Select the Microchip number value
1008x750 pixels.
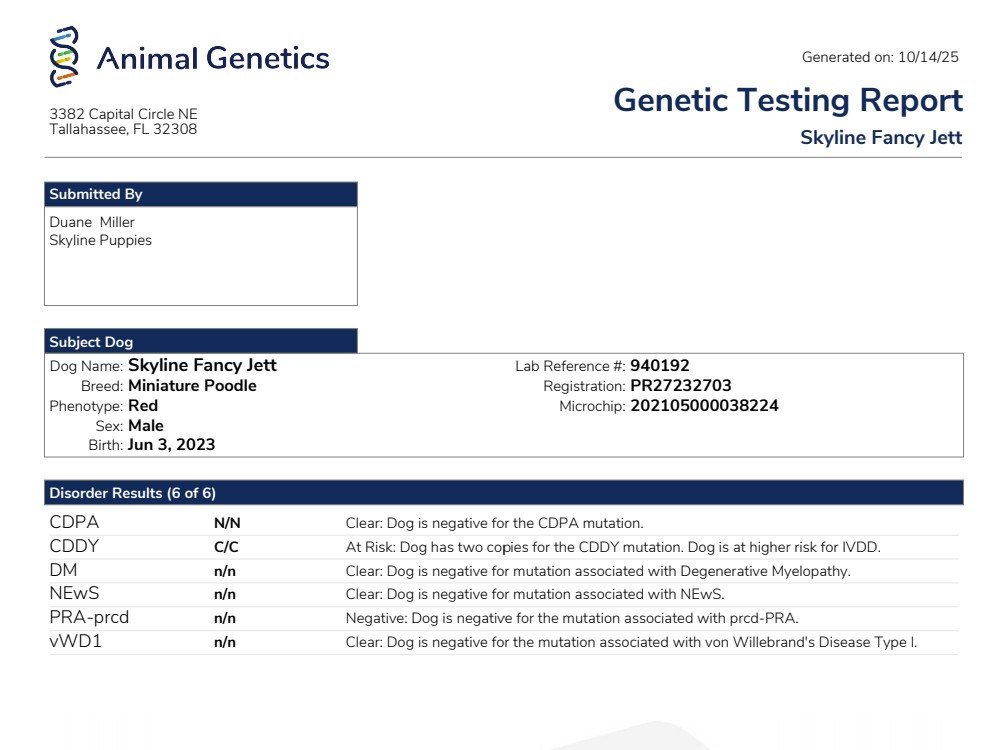click(704, 406)
